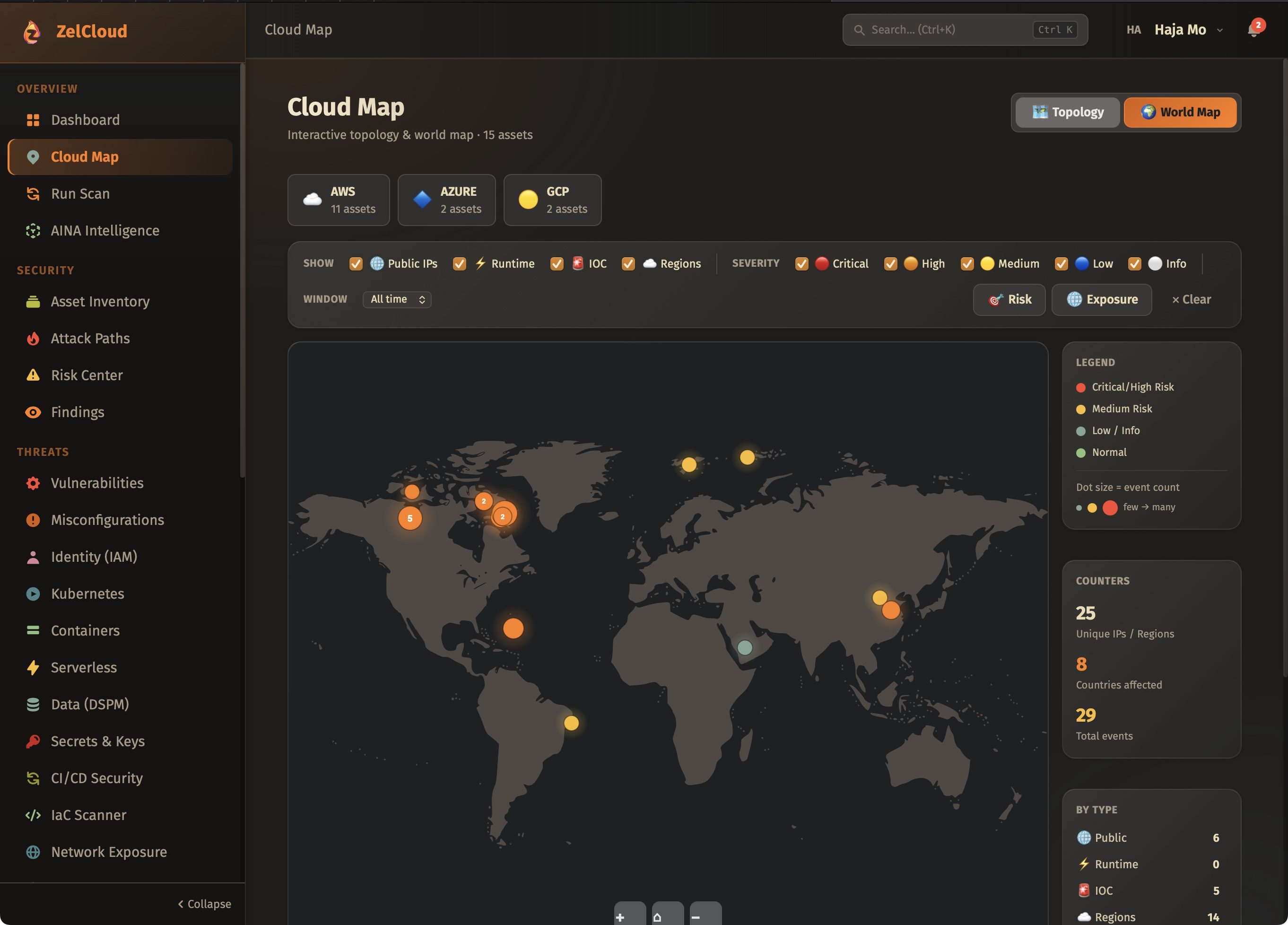This screenshot has width=1288, height=925.
Task: Click the Kubernetes sidebar icon
Action: [x=33, y=594]
